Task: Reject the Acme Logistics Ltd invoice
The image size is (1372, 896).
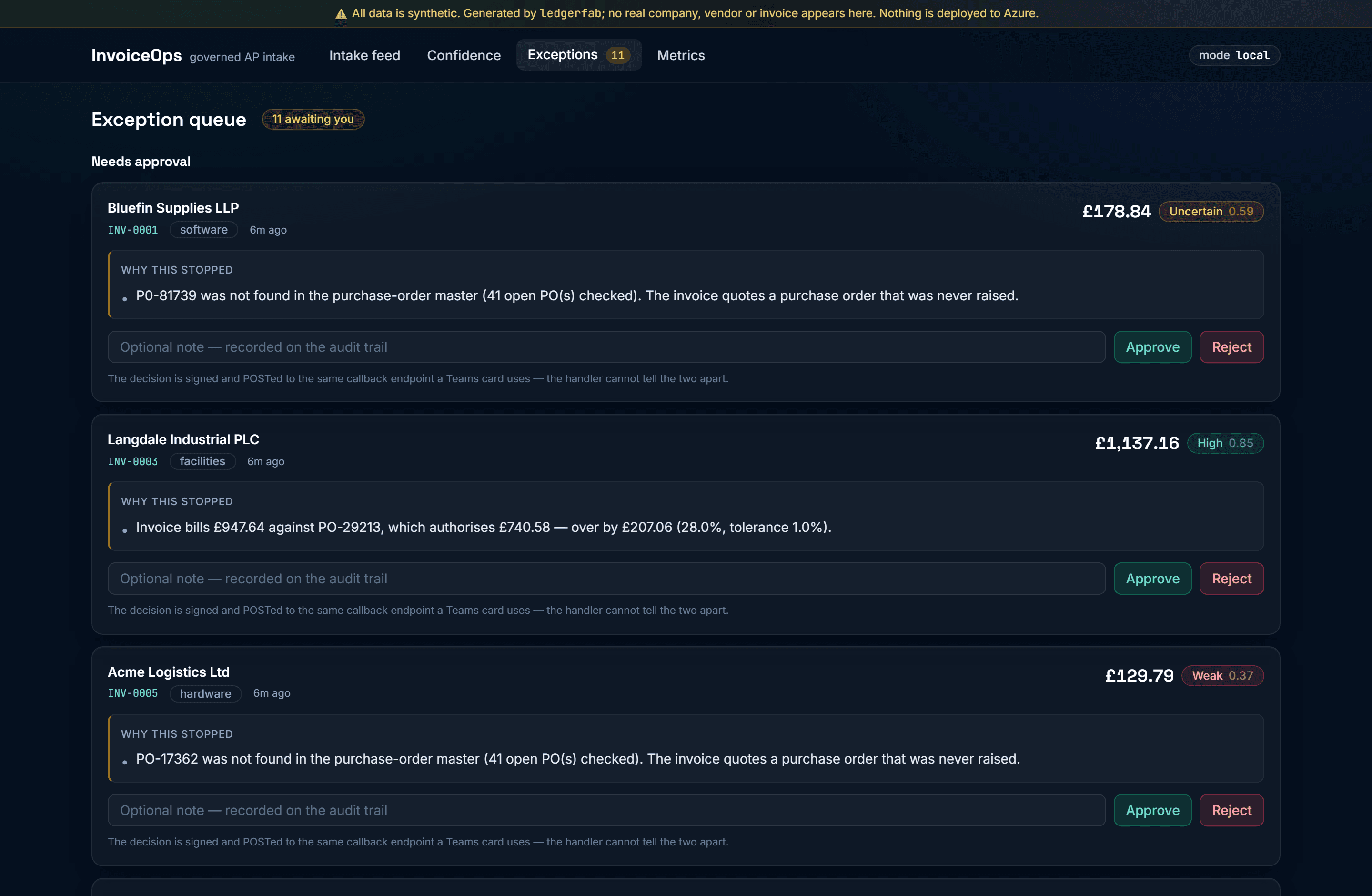Action: click(1231, 810)
